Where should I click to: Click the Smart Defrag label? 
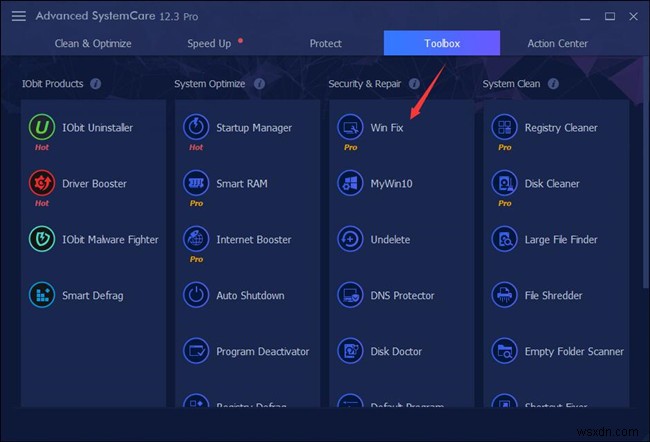click(92, 296)
